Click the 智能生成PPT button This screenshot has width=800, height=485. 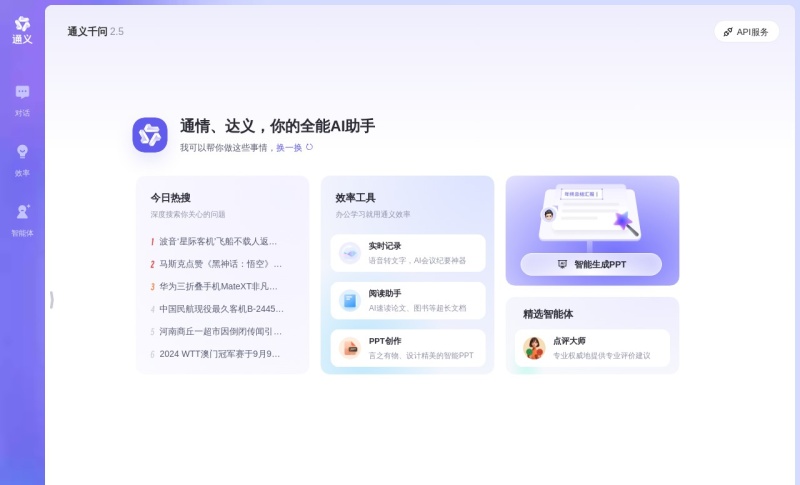coord(591,264)
